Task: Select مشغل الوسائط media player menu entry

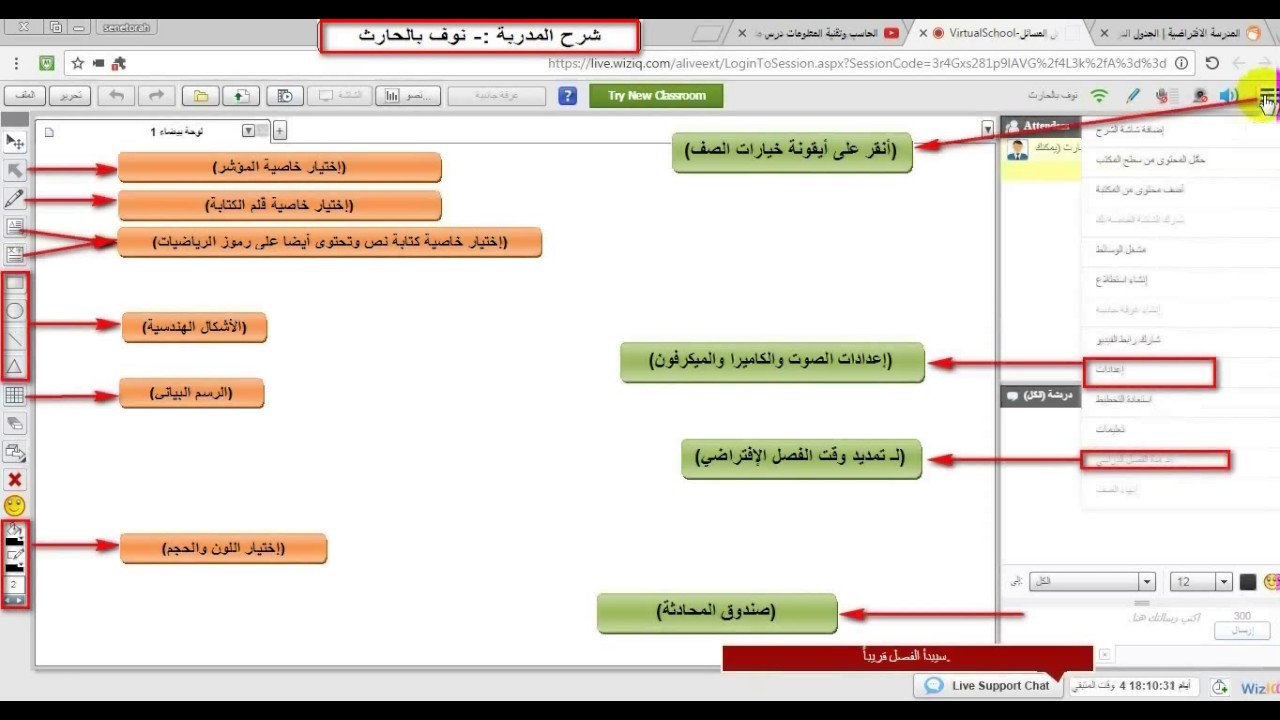Action: click(x=1120, y=249)
